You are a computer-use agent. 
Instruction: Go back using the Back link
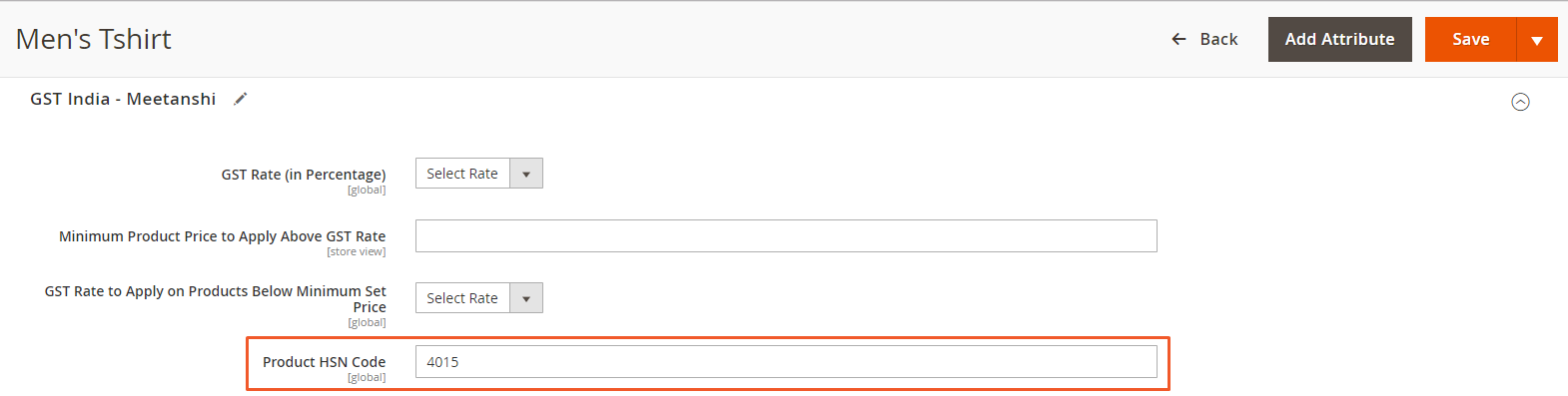click(1204, 39)
